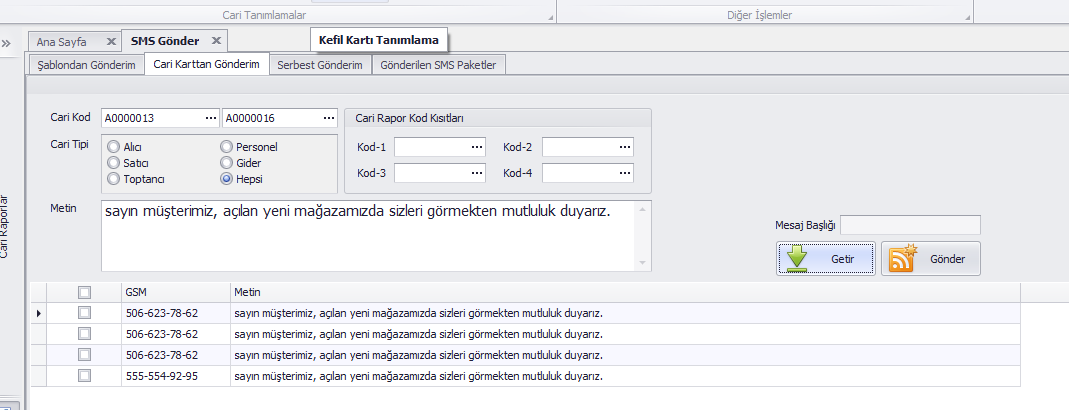The image size is (1069, 410).
Task: Select the Personel radio button
Action: tap(227, 147)
